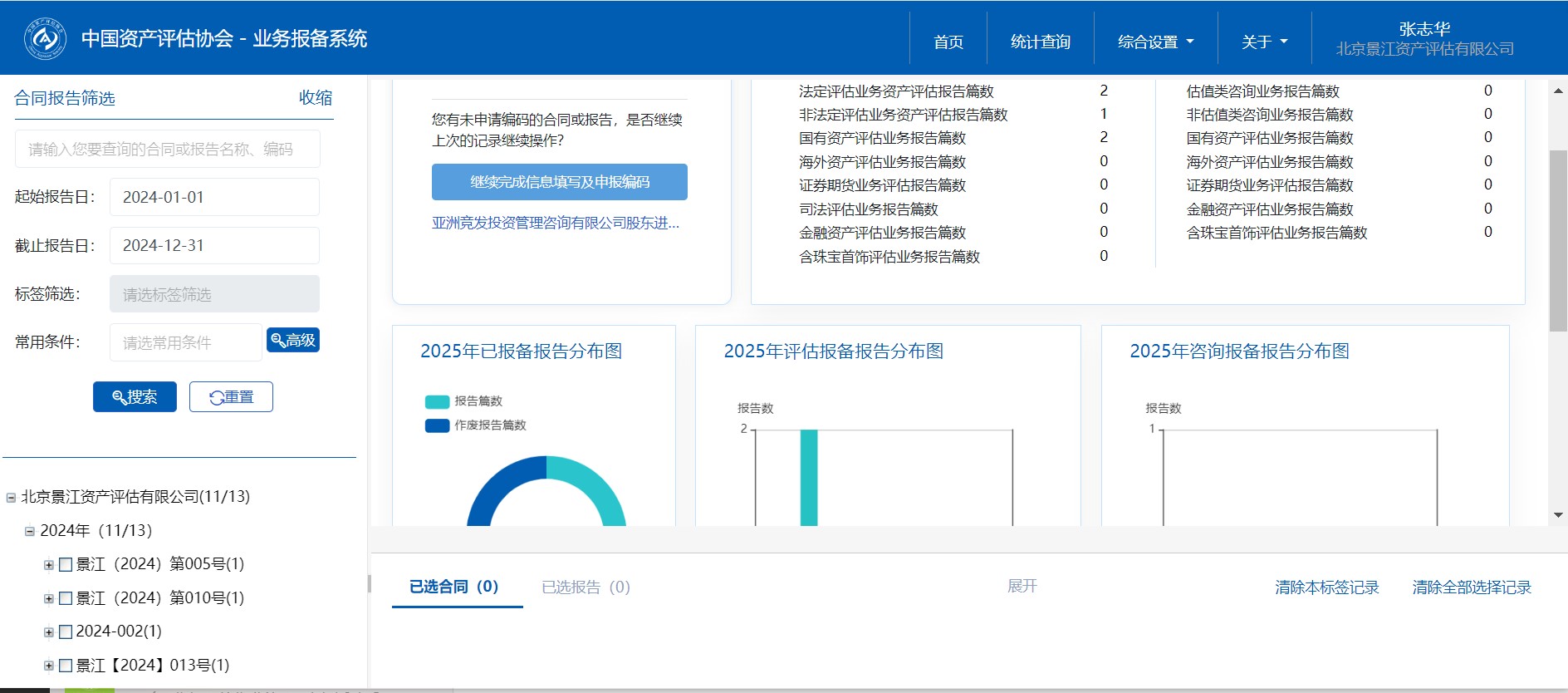Open the 综合设置 dropdown menu

click(1154, 42)
